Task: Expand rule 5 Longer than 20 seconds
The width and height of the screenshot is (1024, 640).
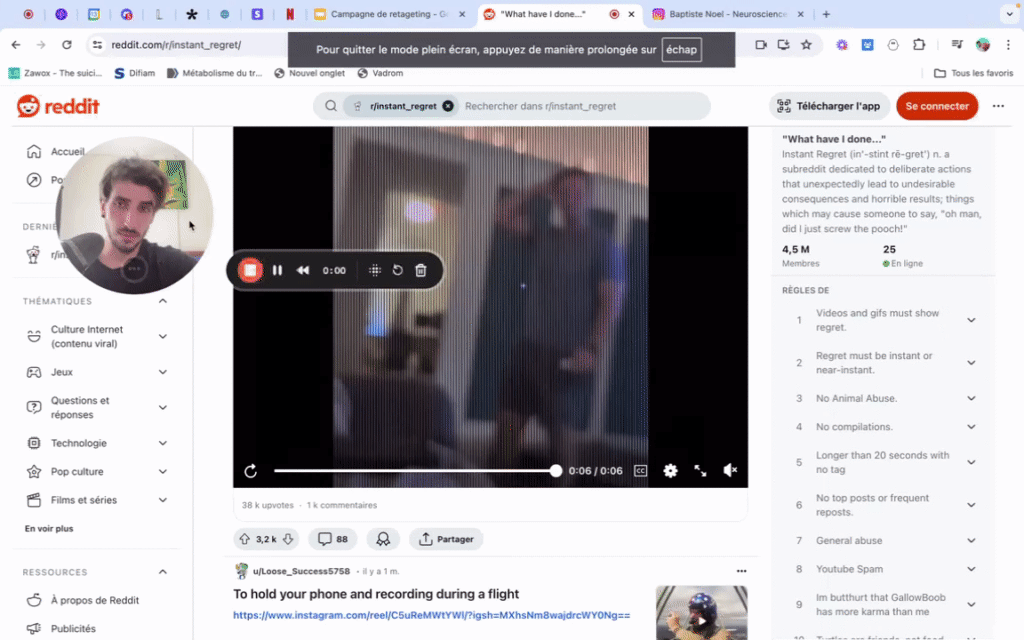Action: 972,462
